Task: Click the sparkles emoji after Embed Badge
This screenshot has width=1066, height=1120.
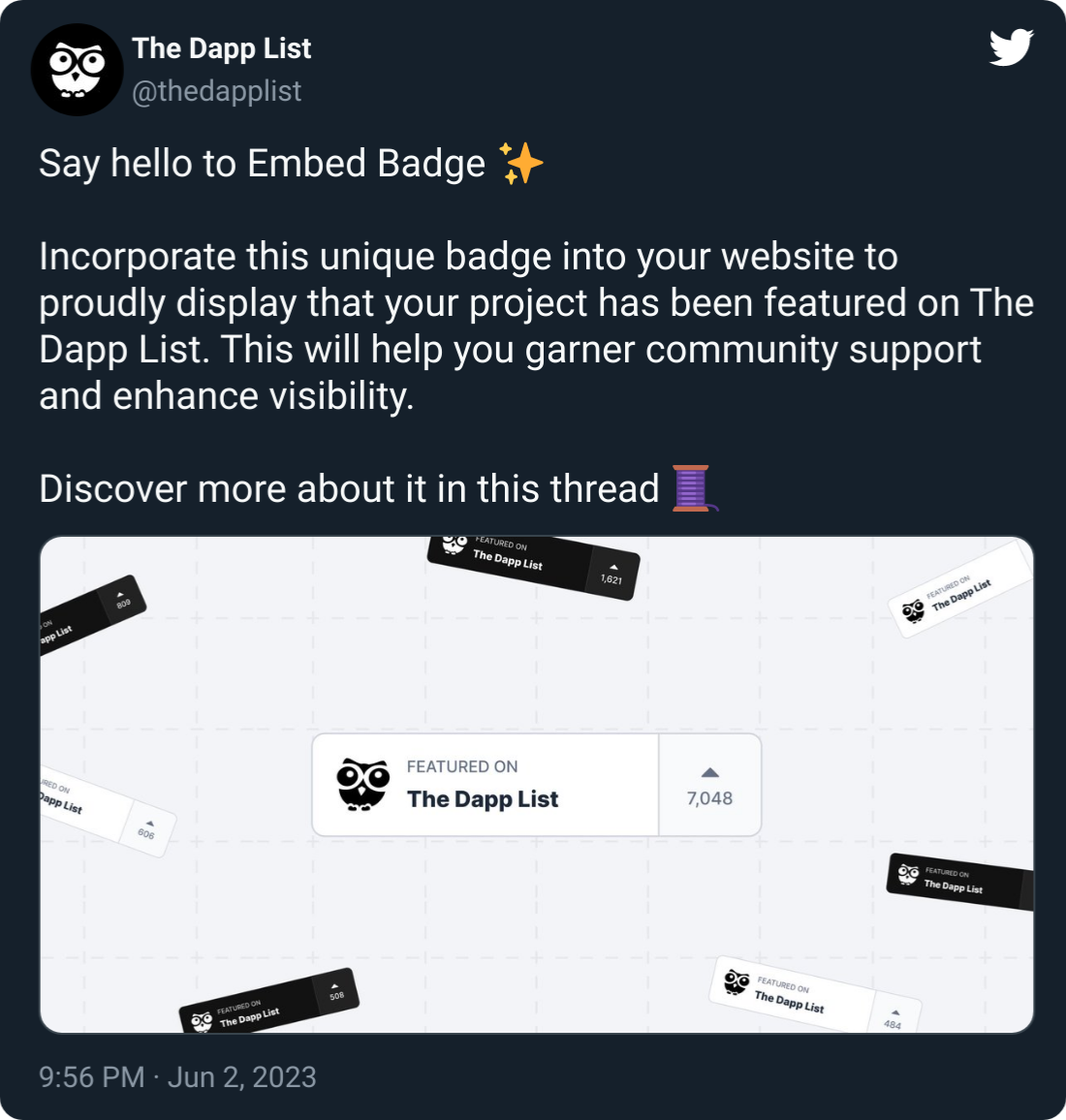Action: coord(520,164)
